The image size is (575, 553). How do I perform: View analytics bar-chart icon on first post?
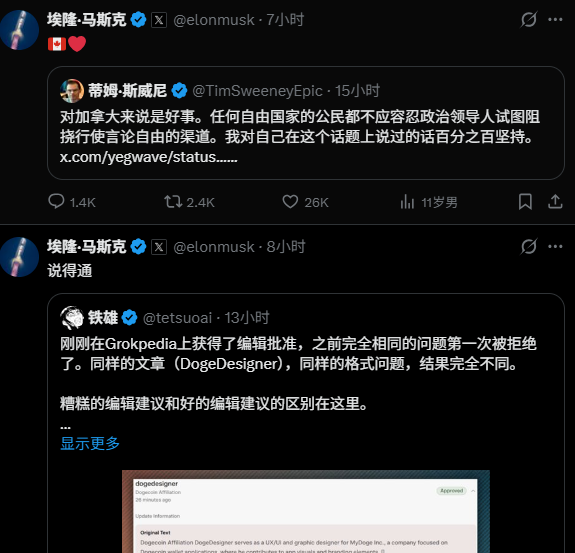(407, 201)
